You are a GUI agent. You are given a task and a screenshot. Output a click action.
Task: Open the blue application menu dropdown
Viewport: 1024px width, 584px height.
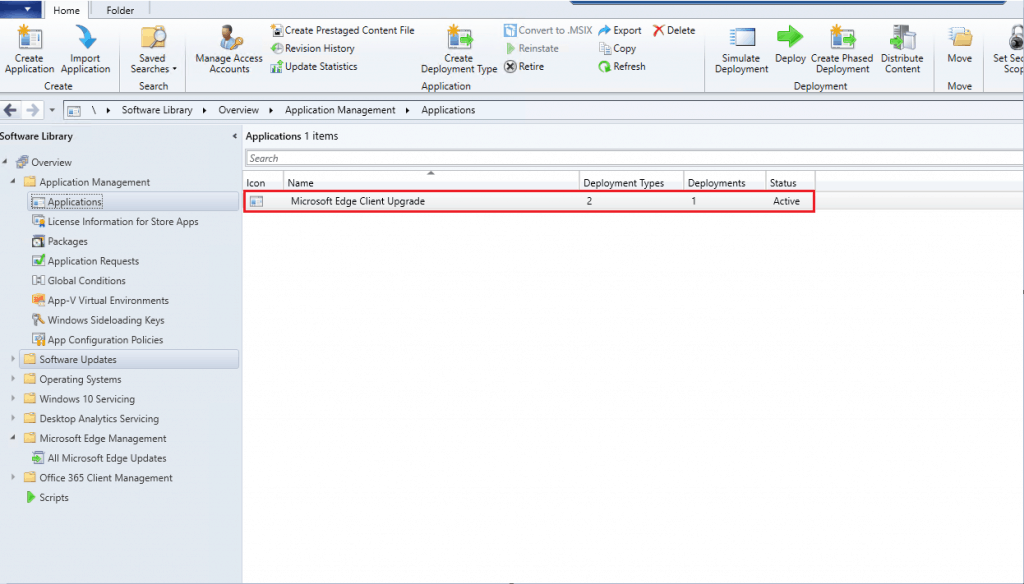[20, 9]
